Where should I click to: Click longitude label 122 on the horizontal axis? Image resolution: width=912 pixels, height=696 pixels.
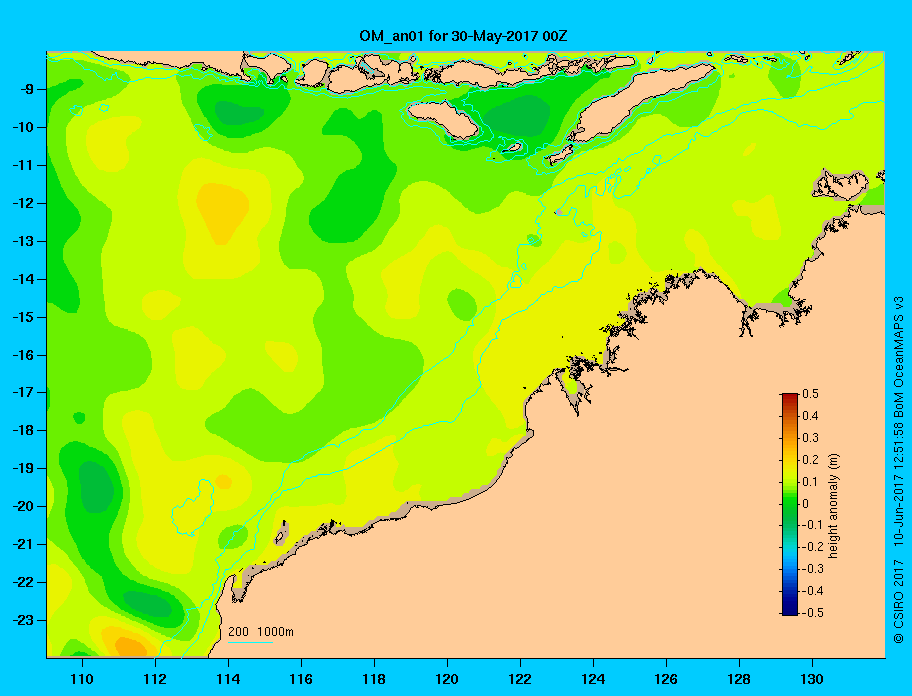520,679
